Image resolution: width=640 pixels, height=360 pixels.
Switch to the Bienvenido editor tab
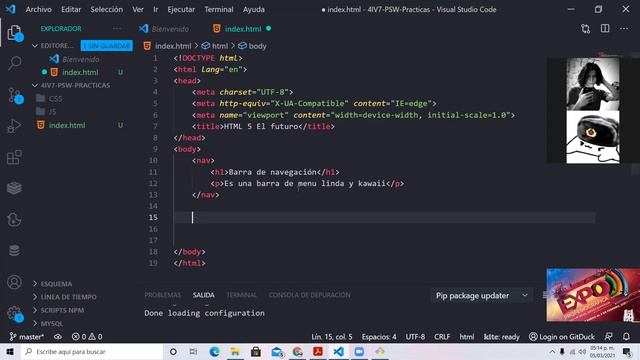164,29
